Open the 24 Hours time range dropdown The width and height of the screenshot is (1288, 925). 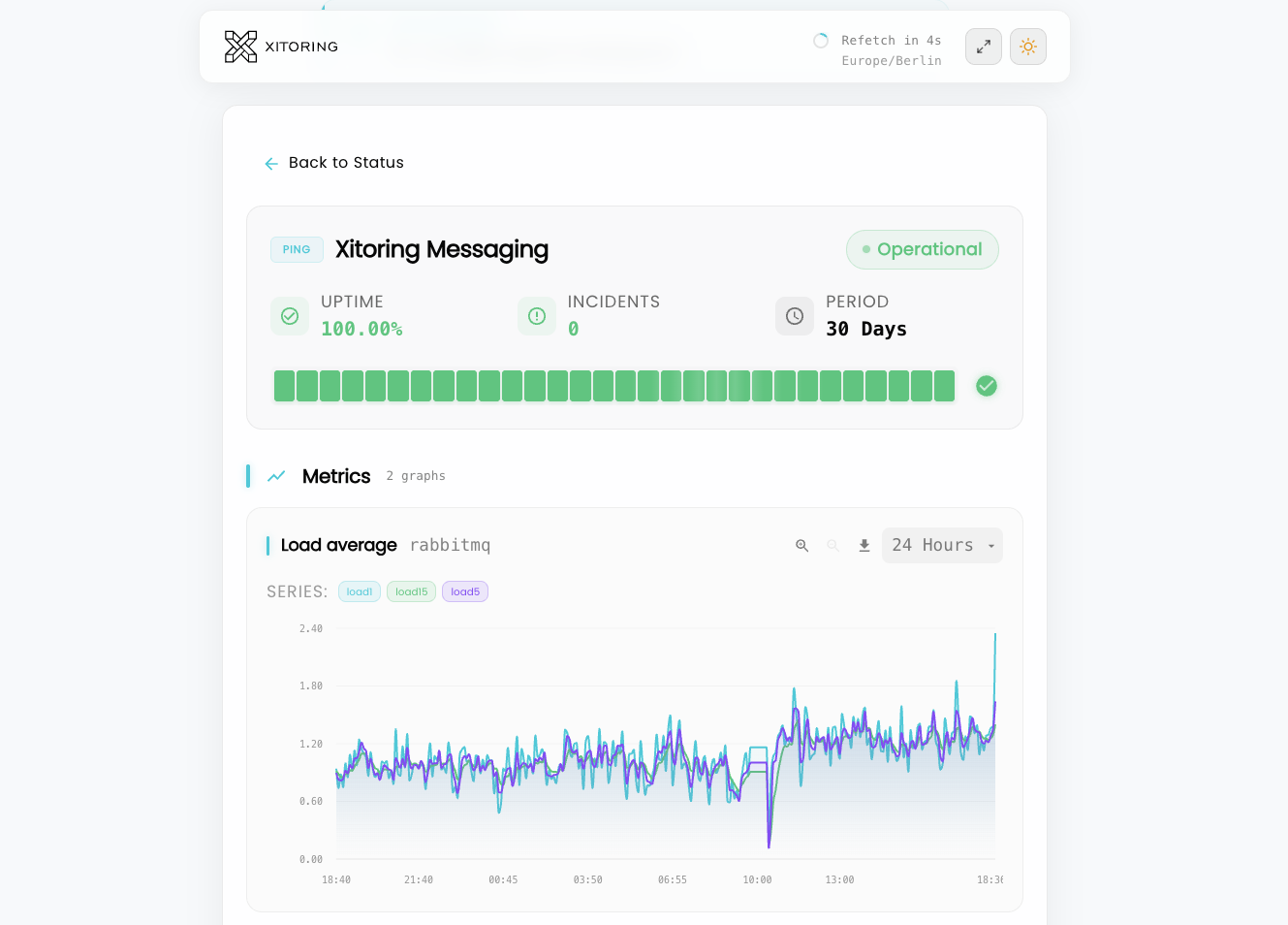pyautogui.click(x=932, y=546)
